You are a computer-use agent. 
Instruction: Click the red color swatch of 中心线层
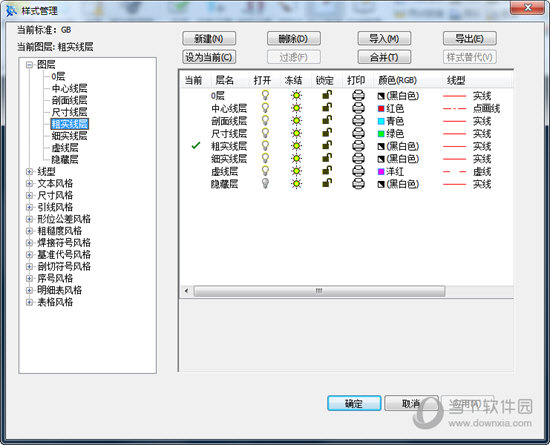[x=381, y=108]
